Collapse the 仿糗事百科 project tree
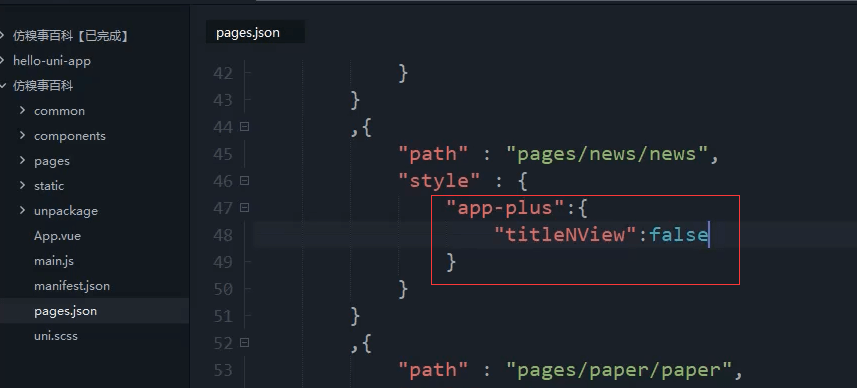 coord(2,86)
